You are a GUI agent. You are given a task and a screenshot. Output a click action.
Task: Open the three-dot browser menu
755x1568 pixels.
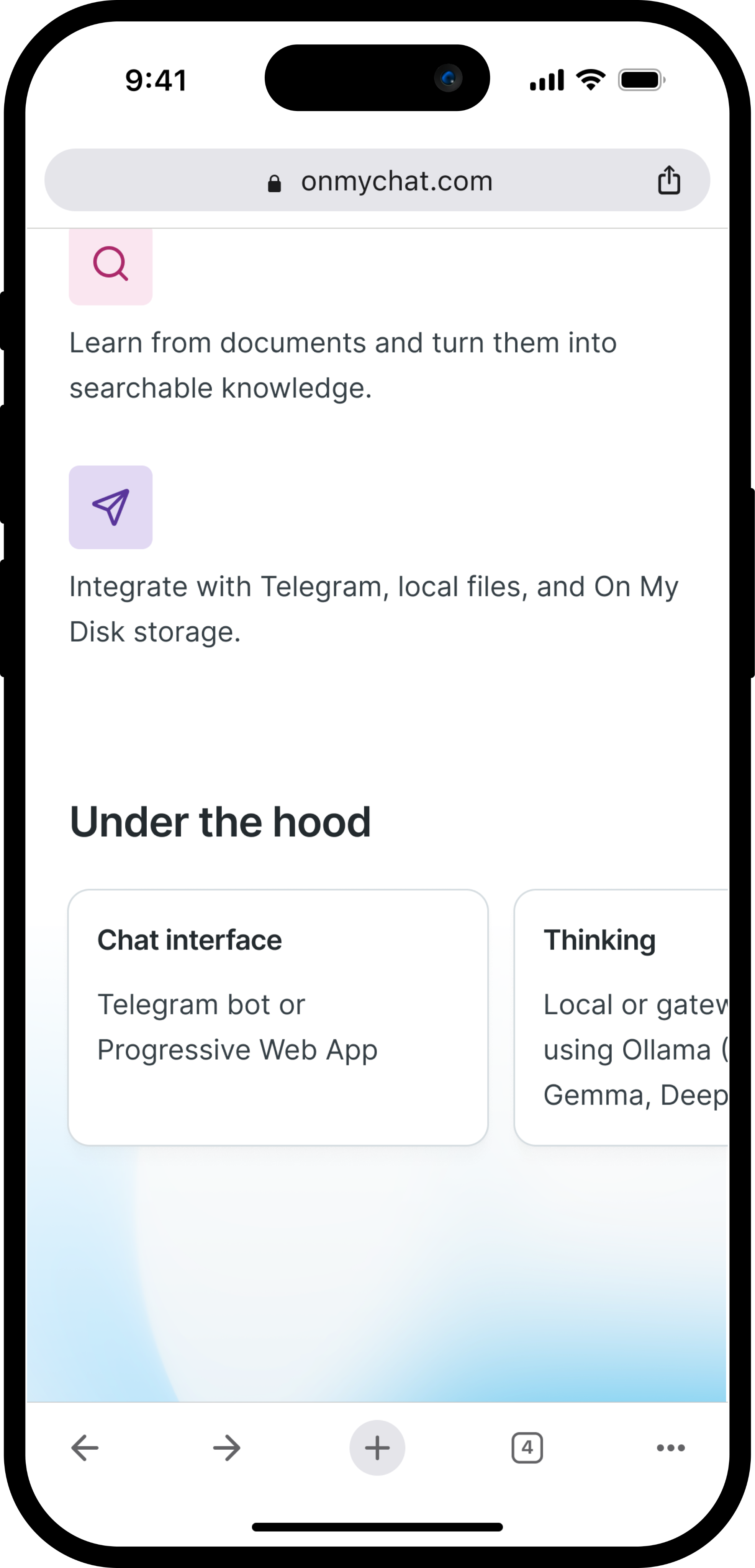[x=670, y=1447]
